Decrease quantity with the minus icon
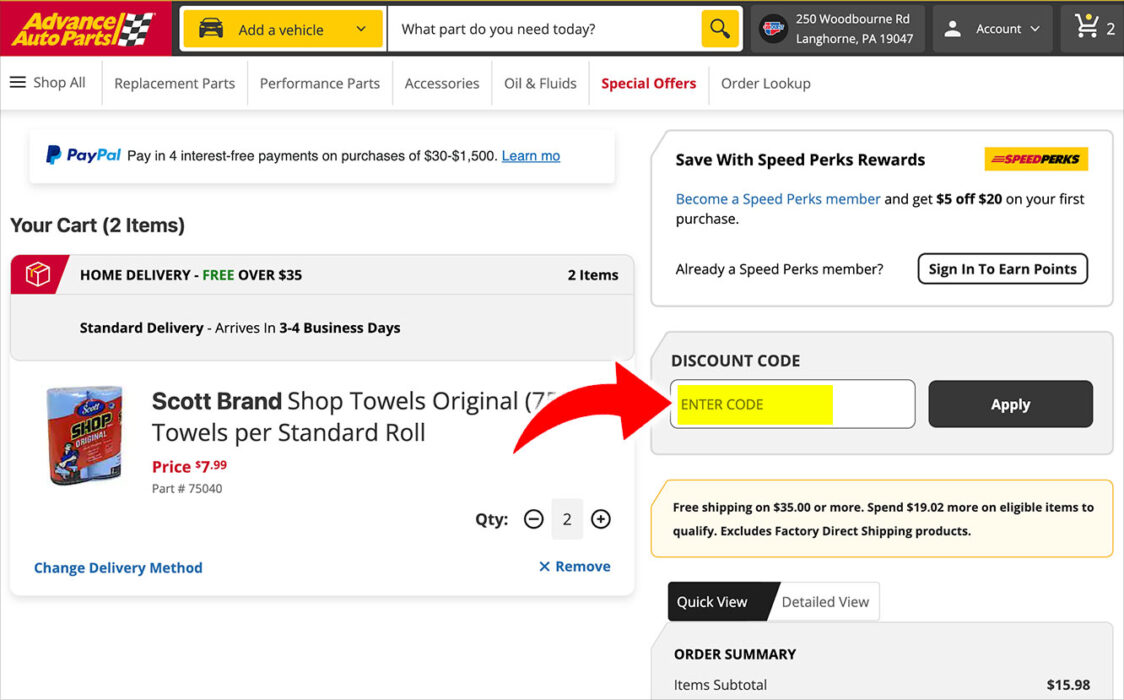This screenshot has height=700, width=1124. [x=533, y=519]
